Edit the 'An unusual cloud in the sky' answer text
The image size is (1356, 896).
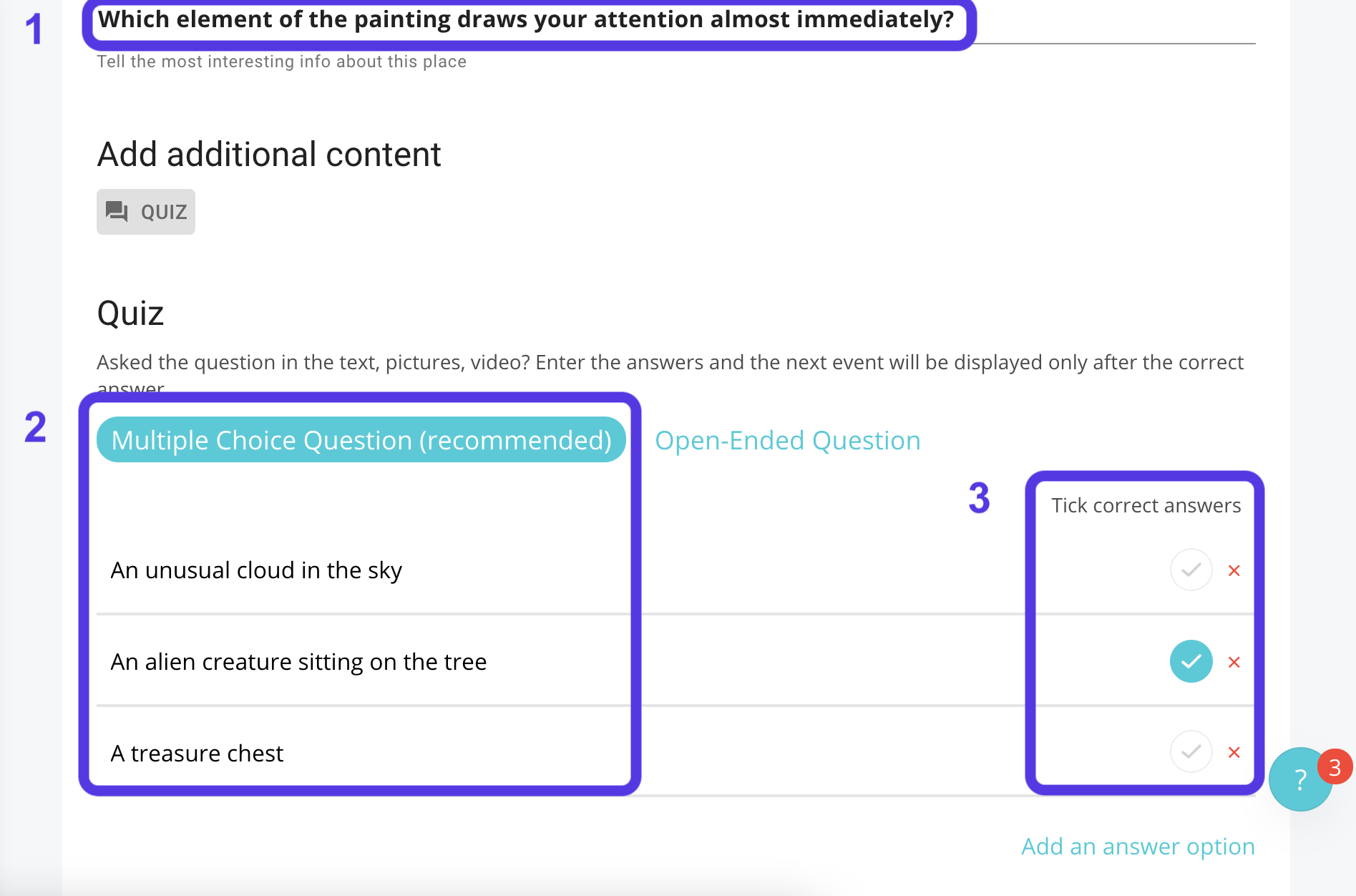click(256, 570)
